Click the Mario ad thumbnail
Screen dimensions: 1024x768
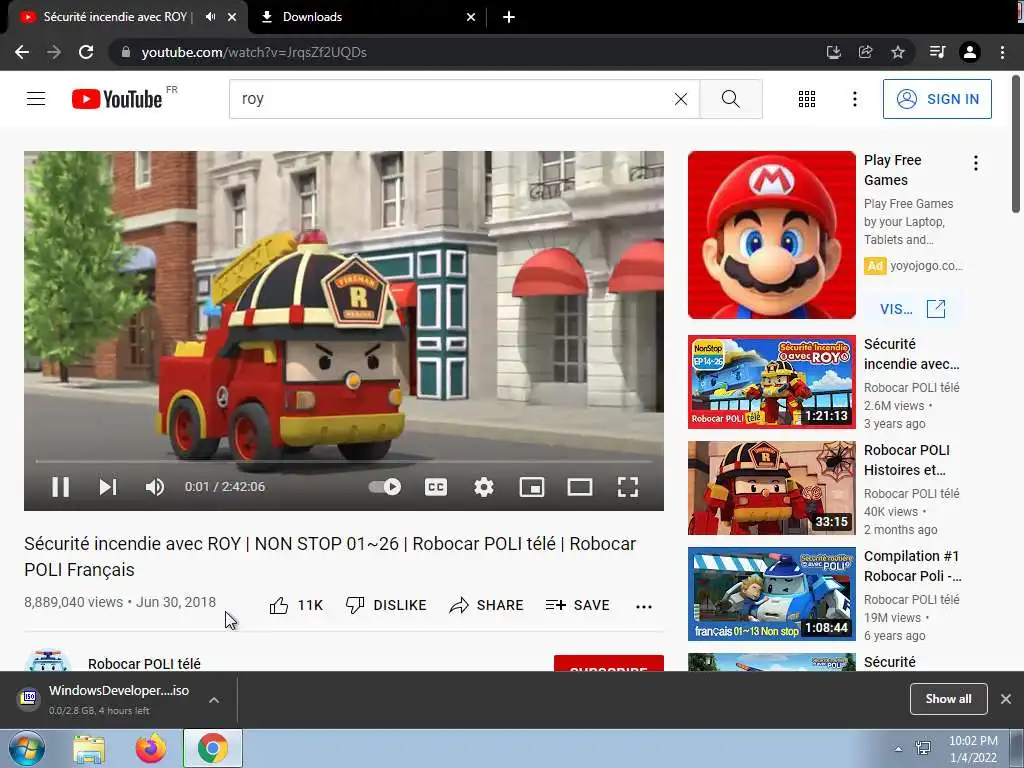[771, 235]
